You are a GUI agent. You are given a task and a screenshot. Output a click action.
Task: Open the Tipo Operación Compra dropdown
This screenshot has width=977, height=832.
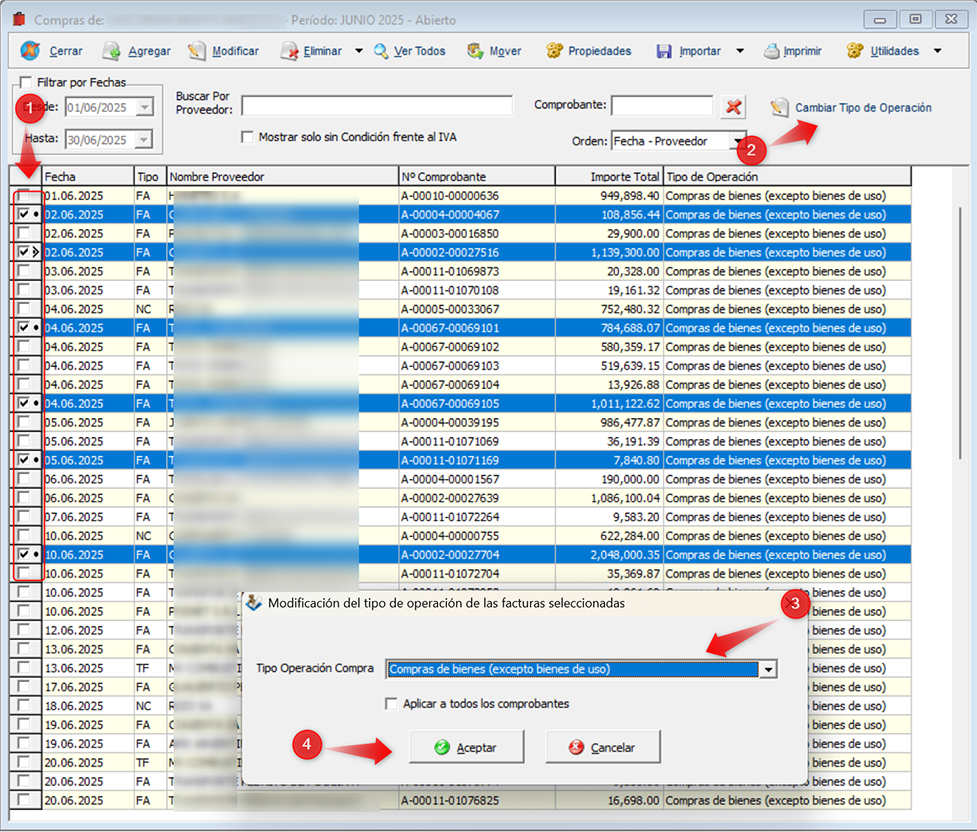pos(768,669)
